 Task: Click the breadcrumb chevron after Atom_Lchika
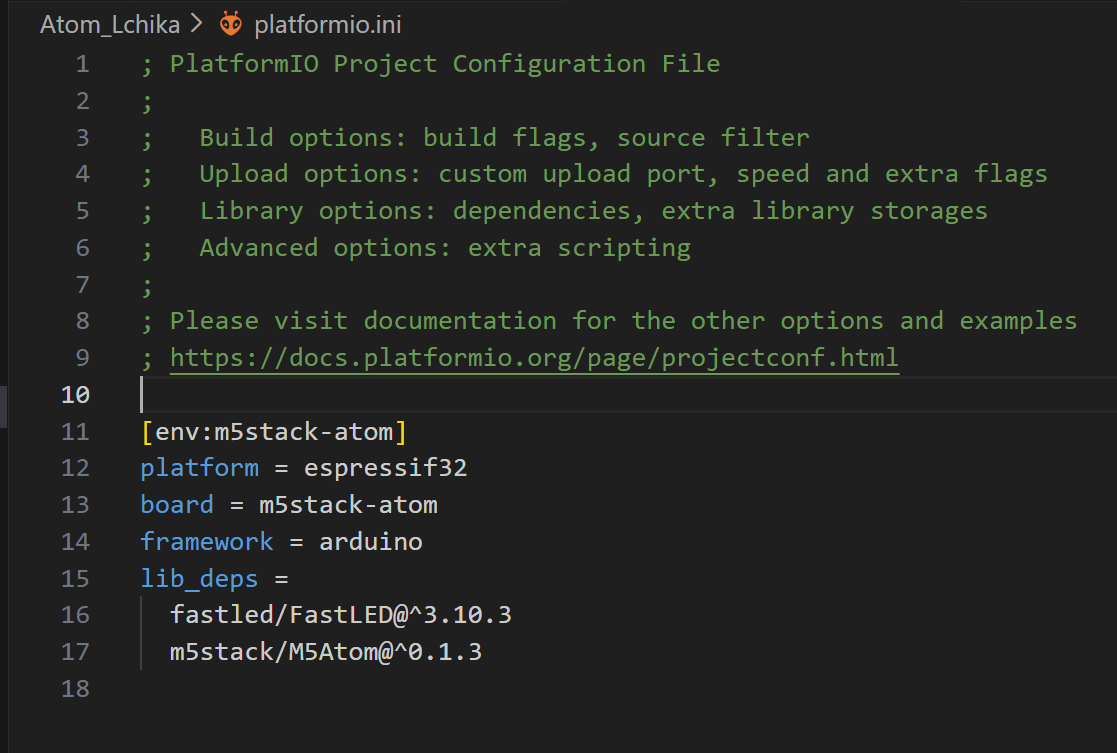click(x=197, y=25)
